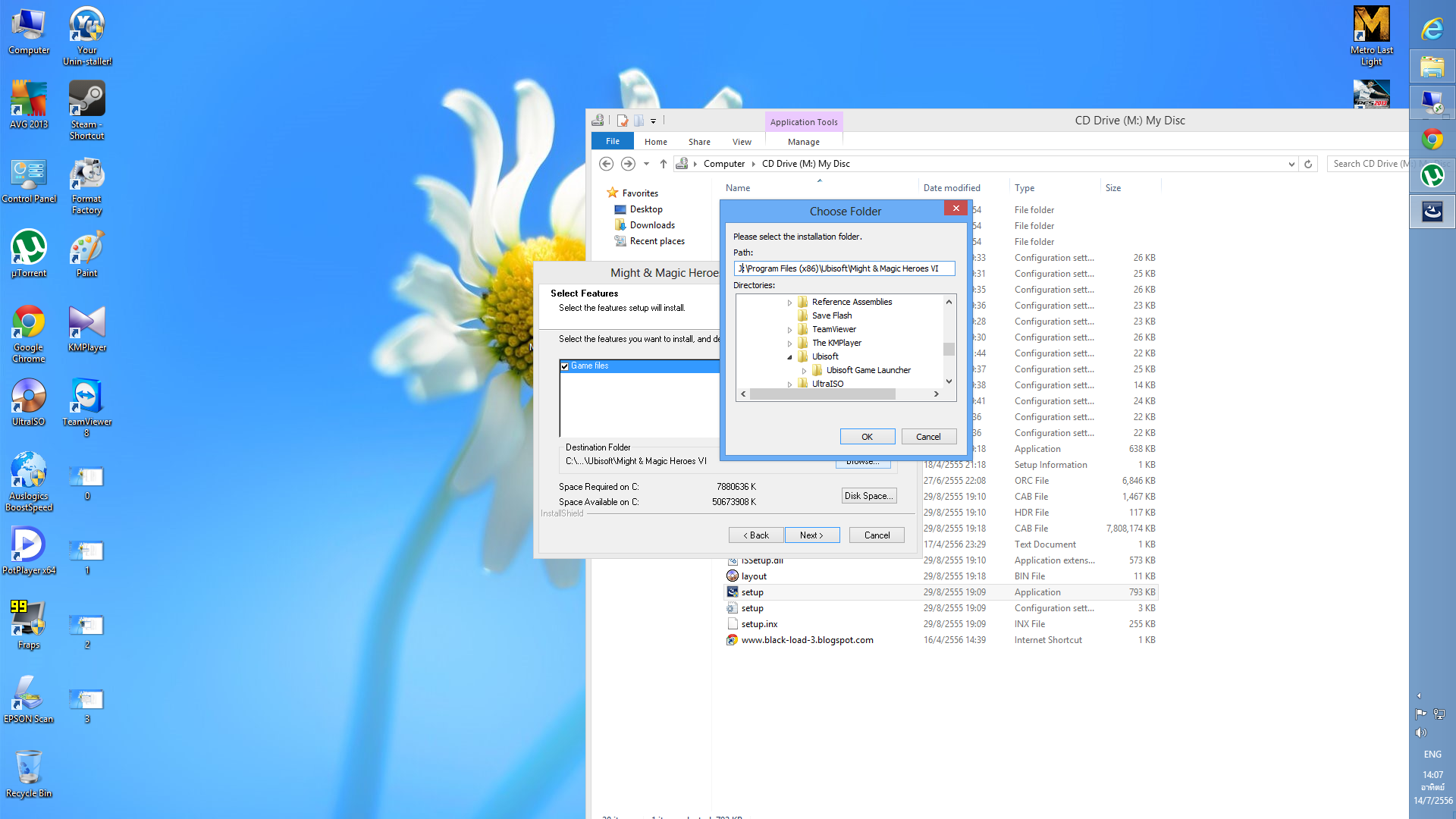The image size is (1456, 819).
Task: Expand the TeamViewer folder node
Action: (x=789, y=330)
